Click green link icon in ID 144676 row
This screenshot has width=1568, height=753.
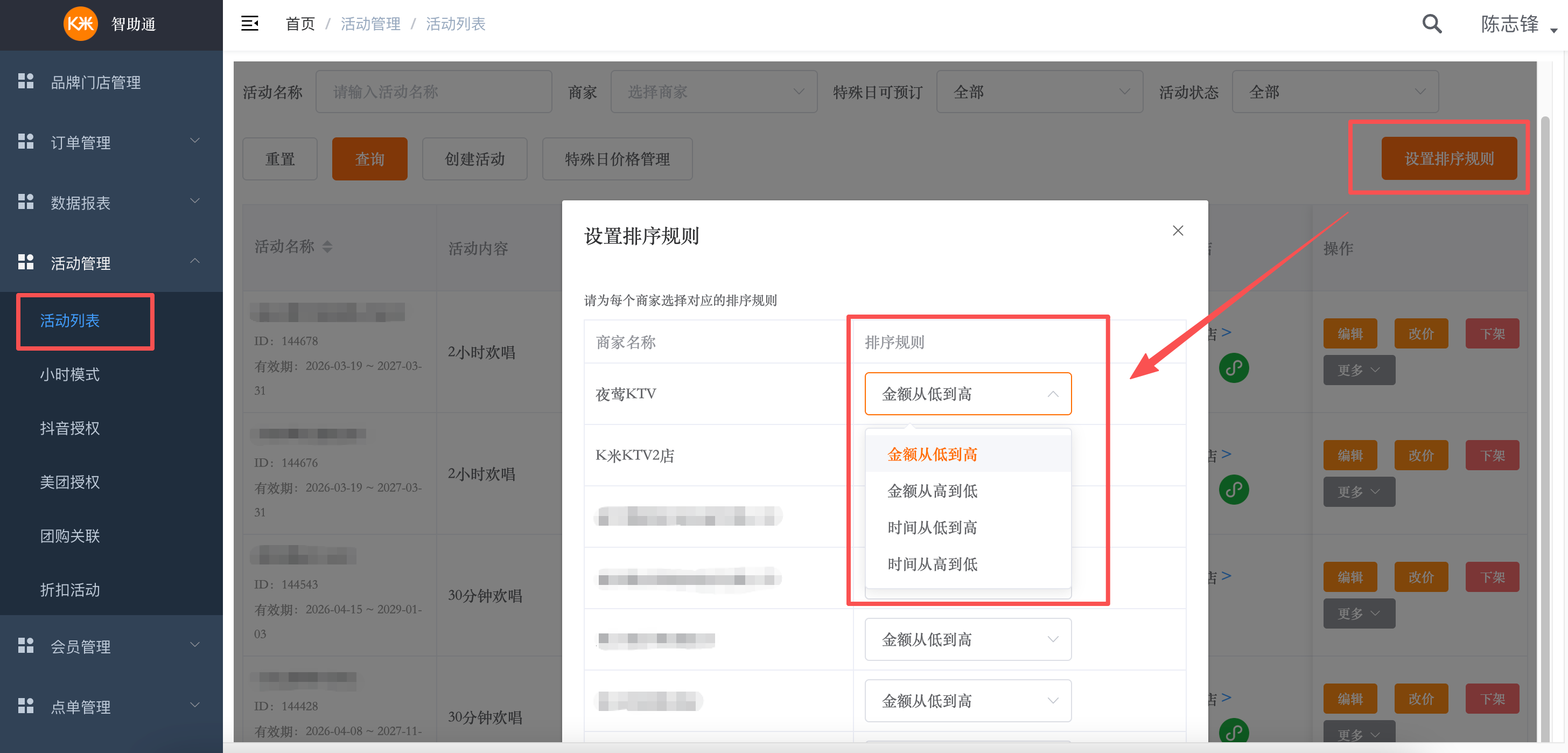[1234, 490]
